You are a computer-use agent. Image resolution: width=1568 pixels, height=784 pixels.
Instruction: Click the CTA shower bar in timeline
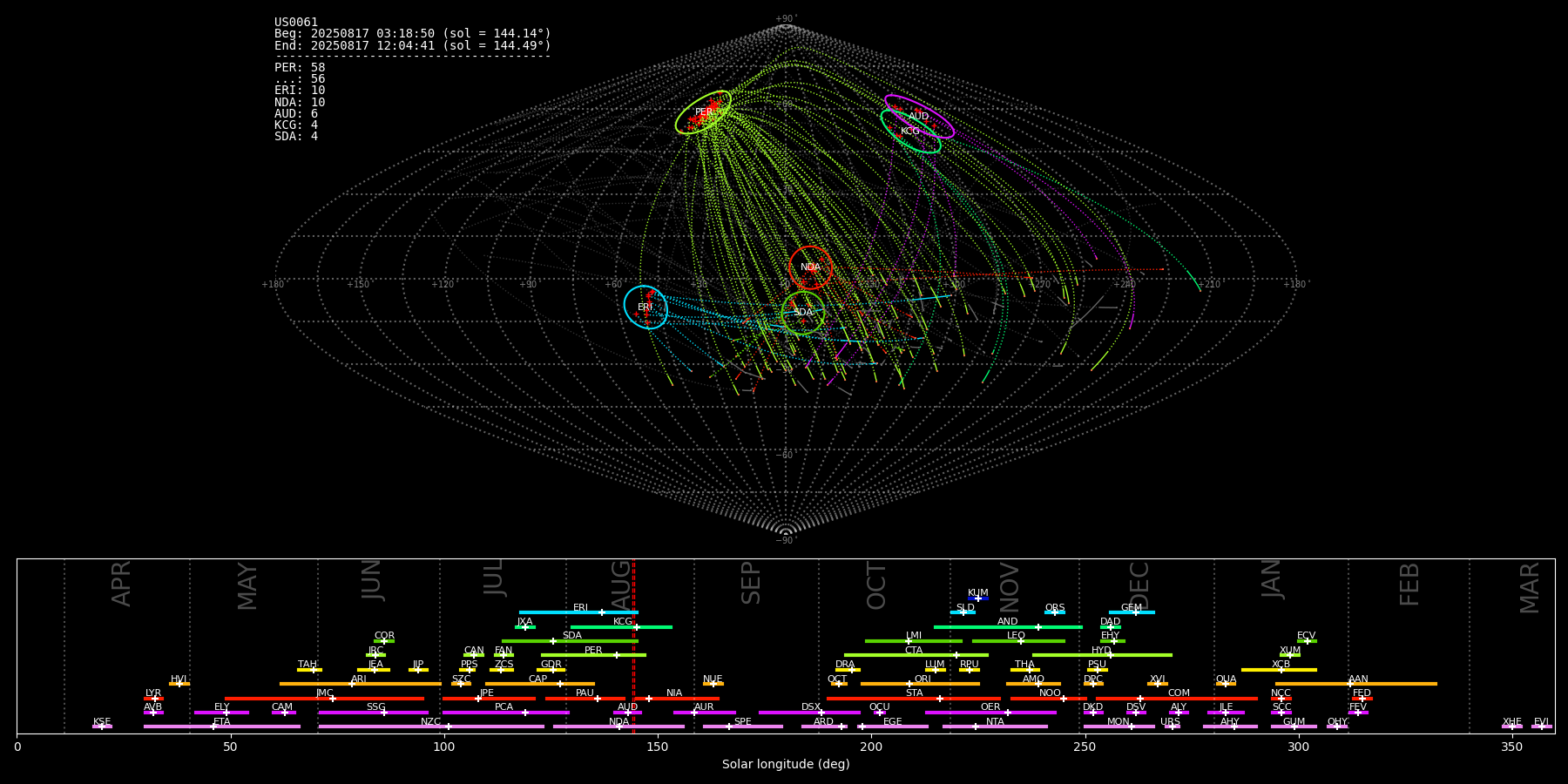click(x=916, y=655)
